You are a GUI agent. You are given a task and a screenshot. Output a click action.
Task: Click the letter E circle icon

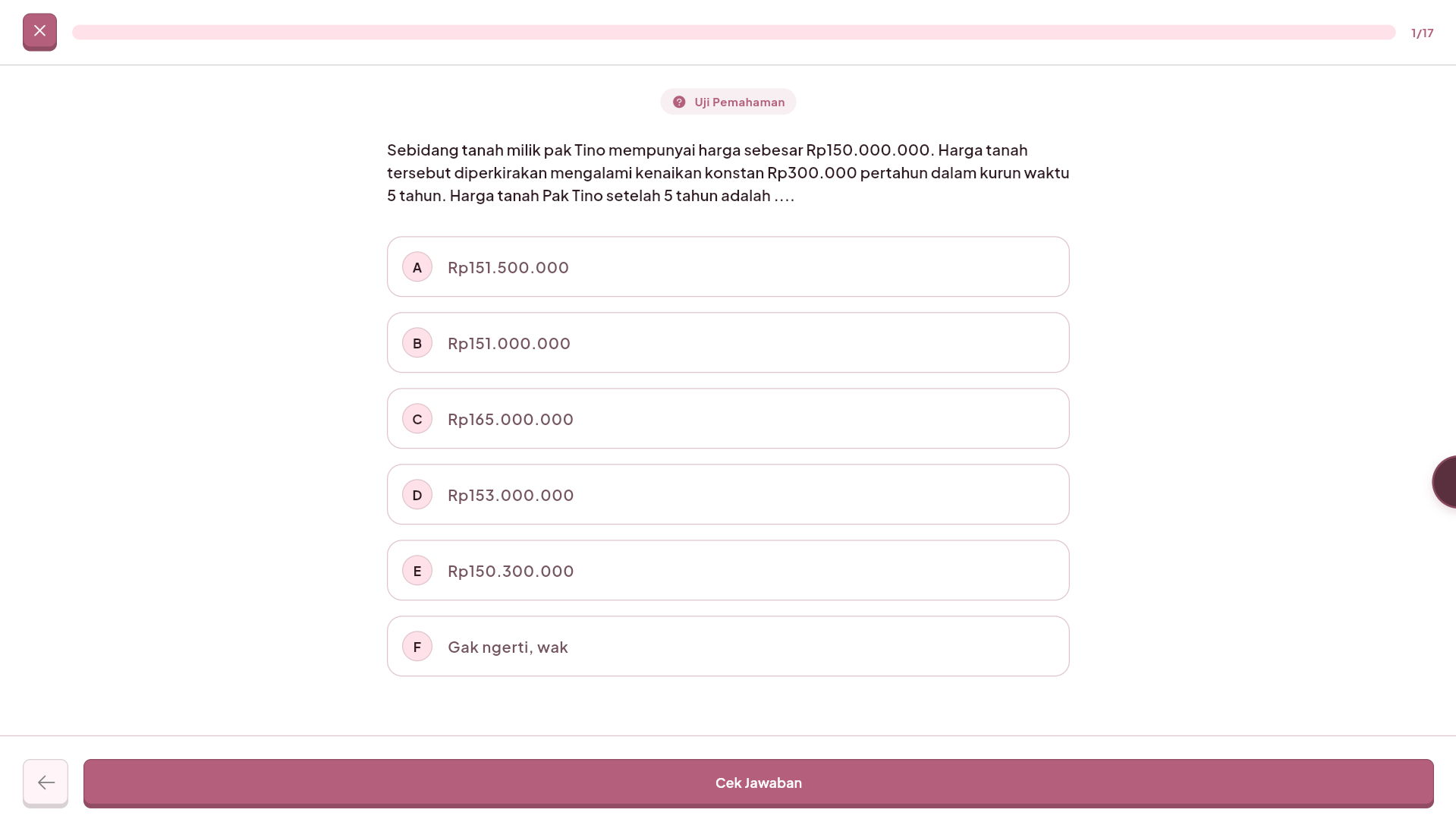[x=417, y=570]
